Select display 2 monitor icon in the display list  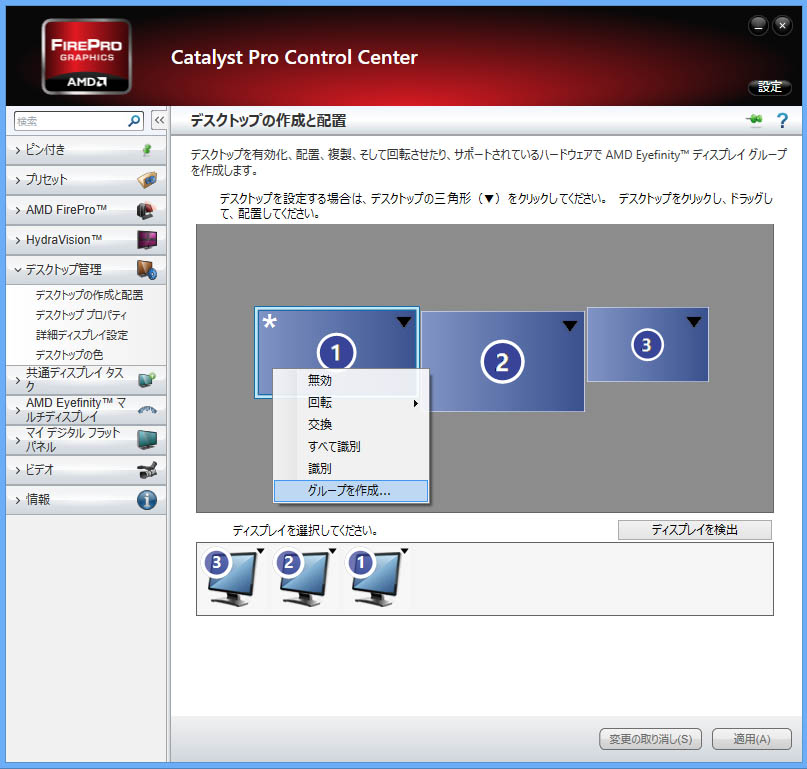click(x=303, y=578)
